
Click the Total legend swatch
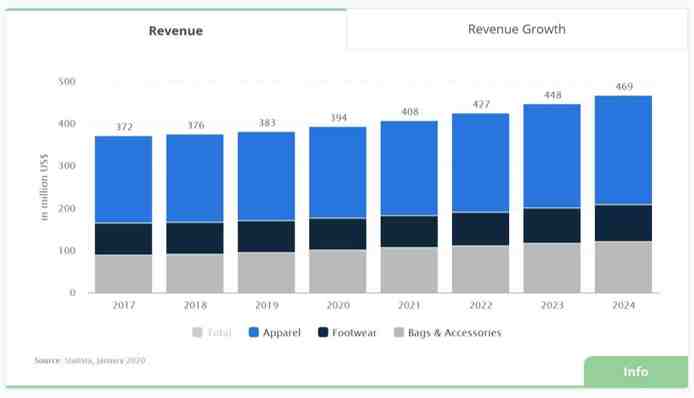point(197,332)
